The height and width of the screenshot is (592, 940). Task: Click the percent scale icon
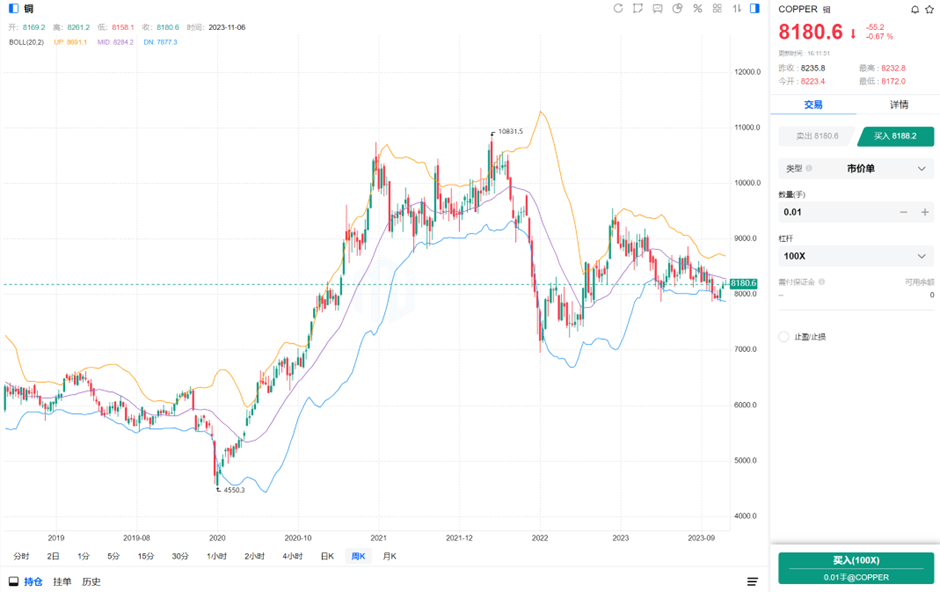click(697, 9)
